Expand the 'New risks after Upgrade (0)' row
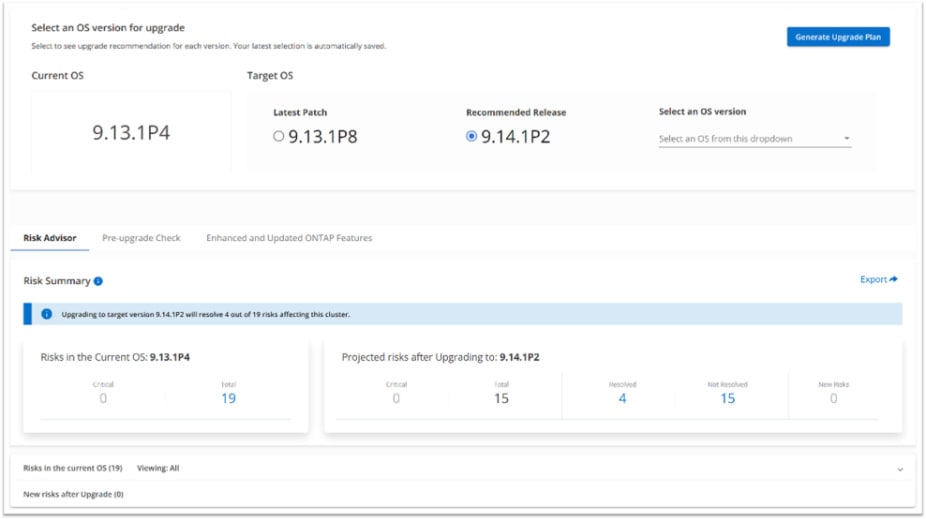This screenshot has width=926, height=519. [x=73, y=494]
